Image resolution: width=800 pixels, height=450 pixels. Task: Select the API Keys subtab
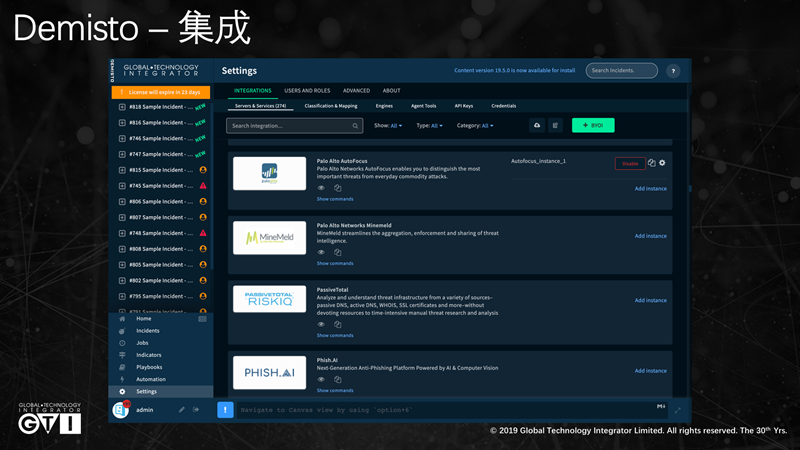click(464, 106)
